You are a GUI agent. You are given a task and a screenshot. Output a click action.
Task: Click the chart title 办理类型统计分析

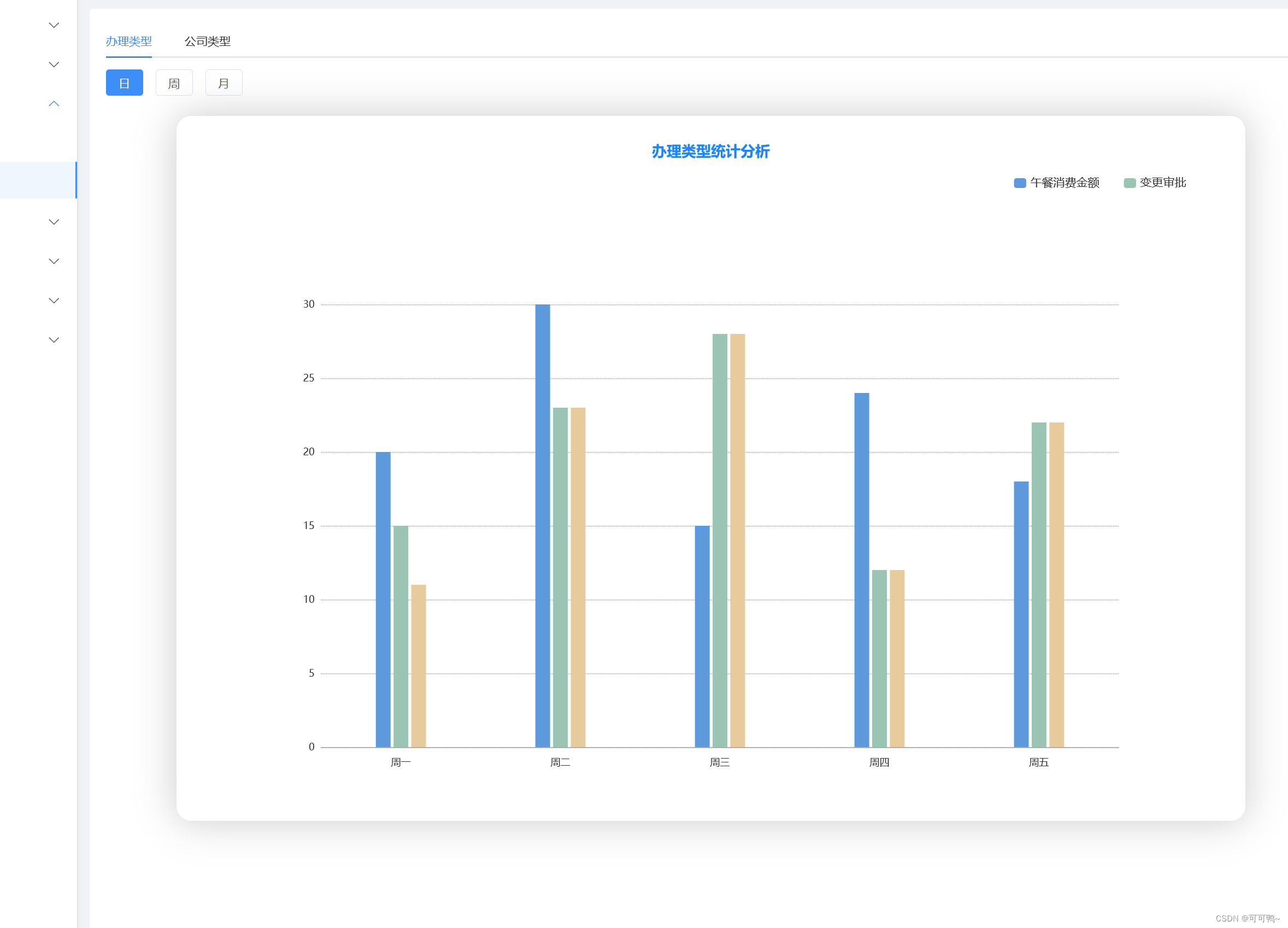[710, 151]
